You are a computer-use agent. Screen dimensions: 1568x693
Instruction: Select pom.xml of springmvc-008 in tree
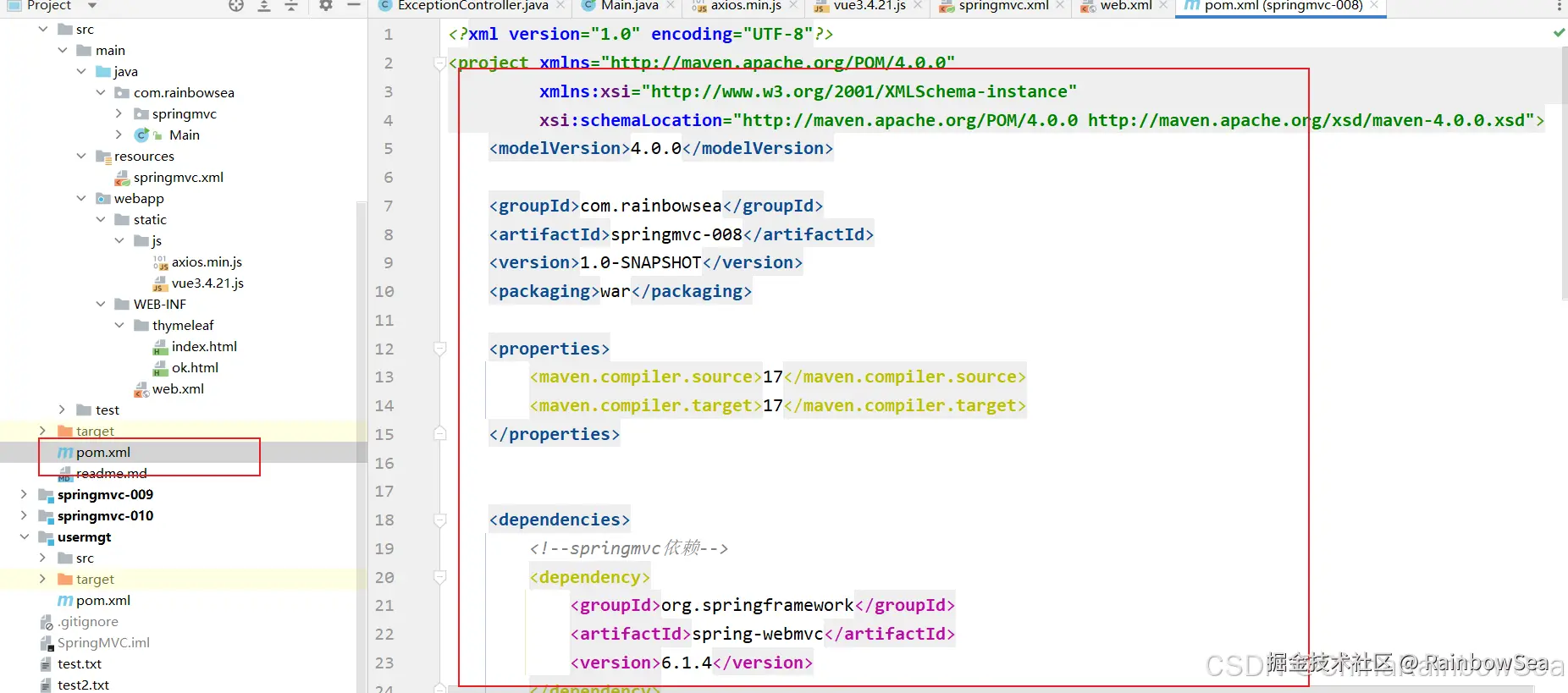(x=102, y=452)
